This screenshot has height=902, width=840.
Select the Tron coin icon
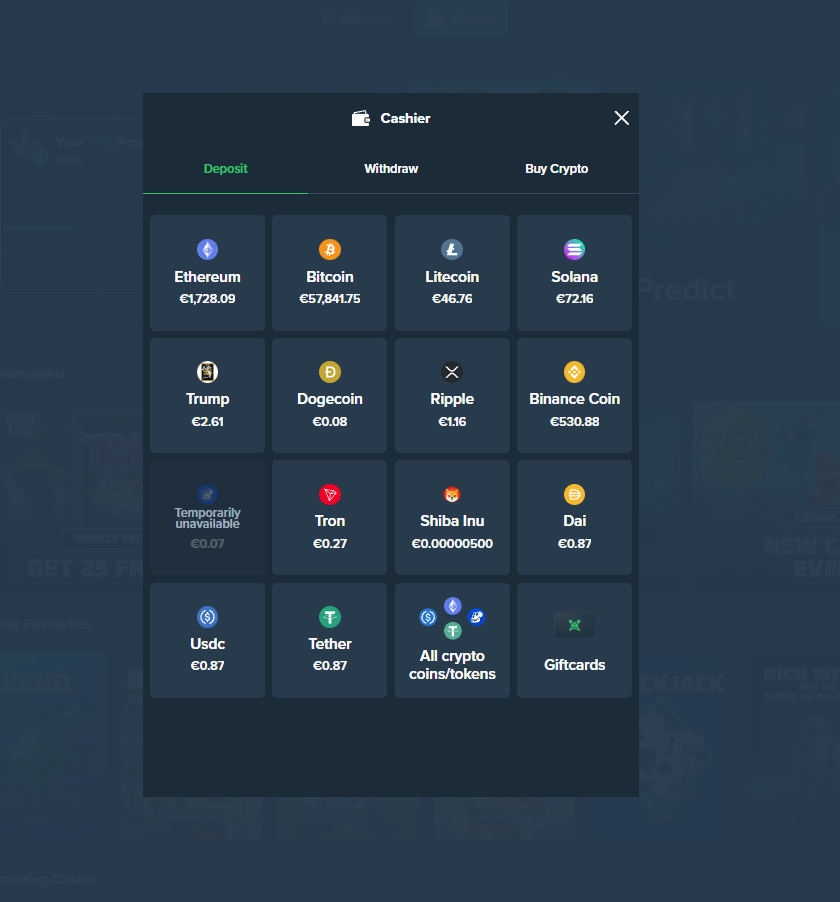[x=329, y=493]
